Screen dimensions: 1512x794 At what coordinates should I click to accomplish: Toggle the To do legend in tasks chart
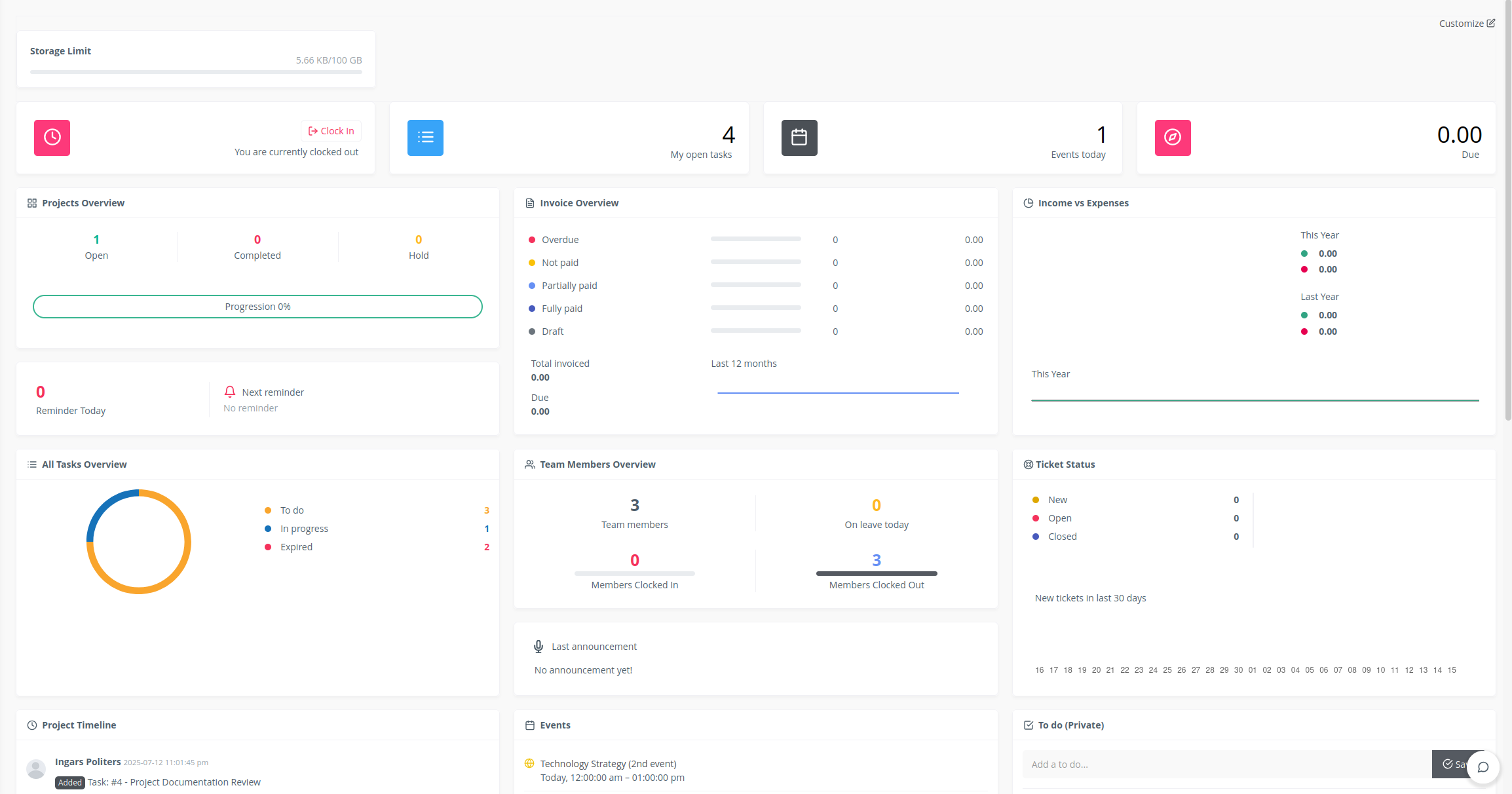point(292,510)
